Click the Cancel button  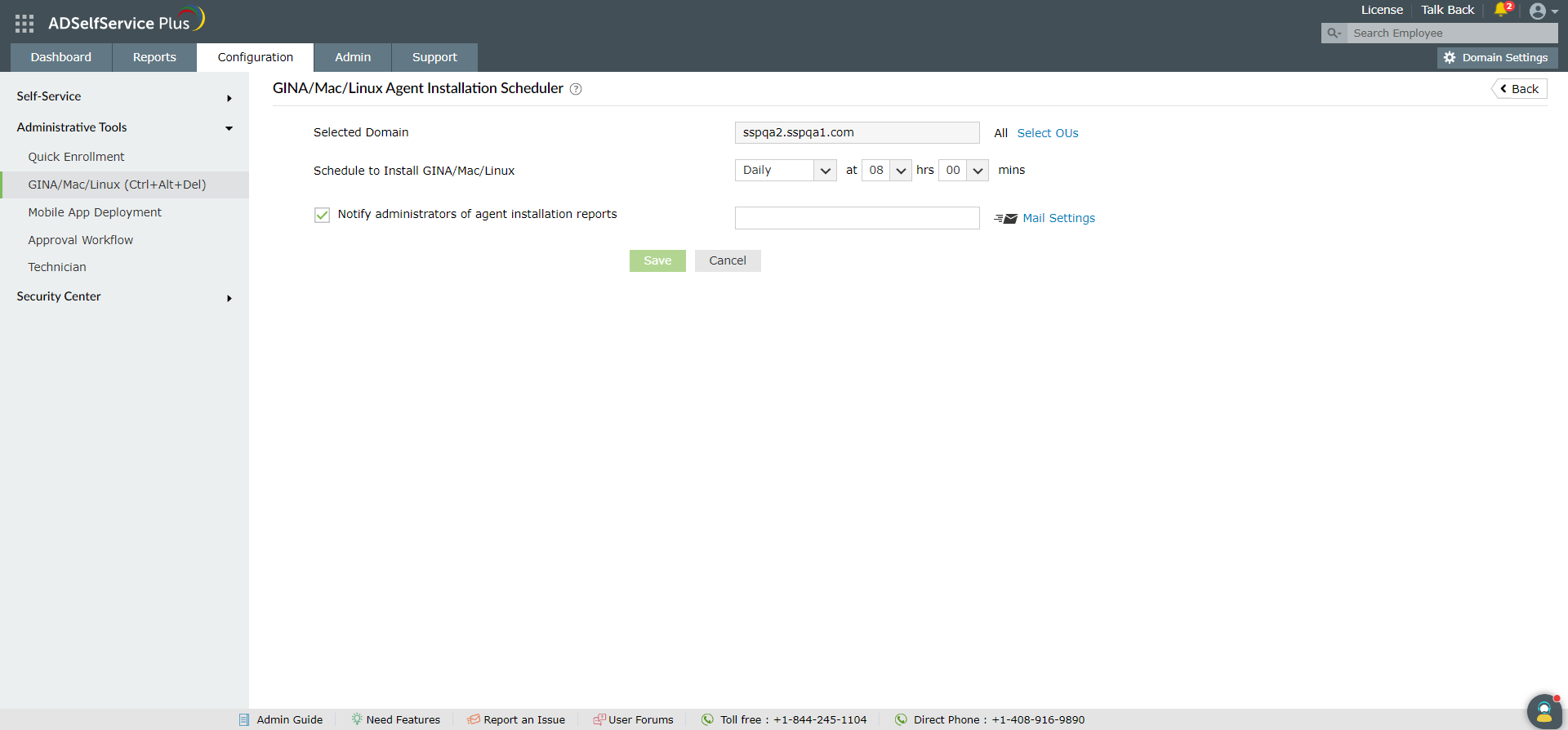tap(728, 260)
